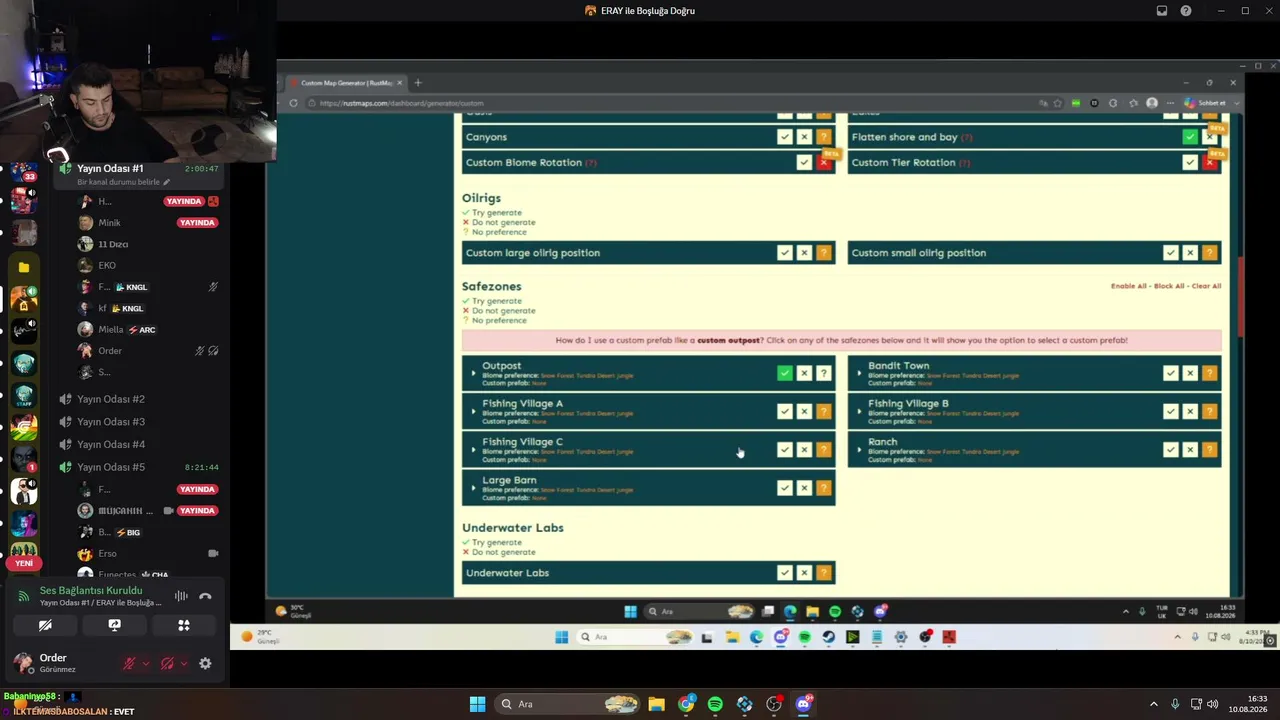Viewport: 1280px width, 720px height.
Task: Show hidden tray icons on bottom taskbar
Action: click(x=1153, y=704)
